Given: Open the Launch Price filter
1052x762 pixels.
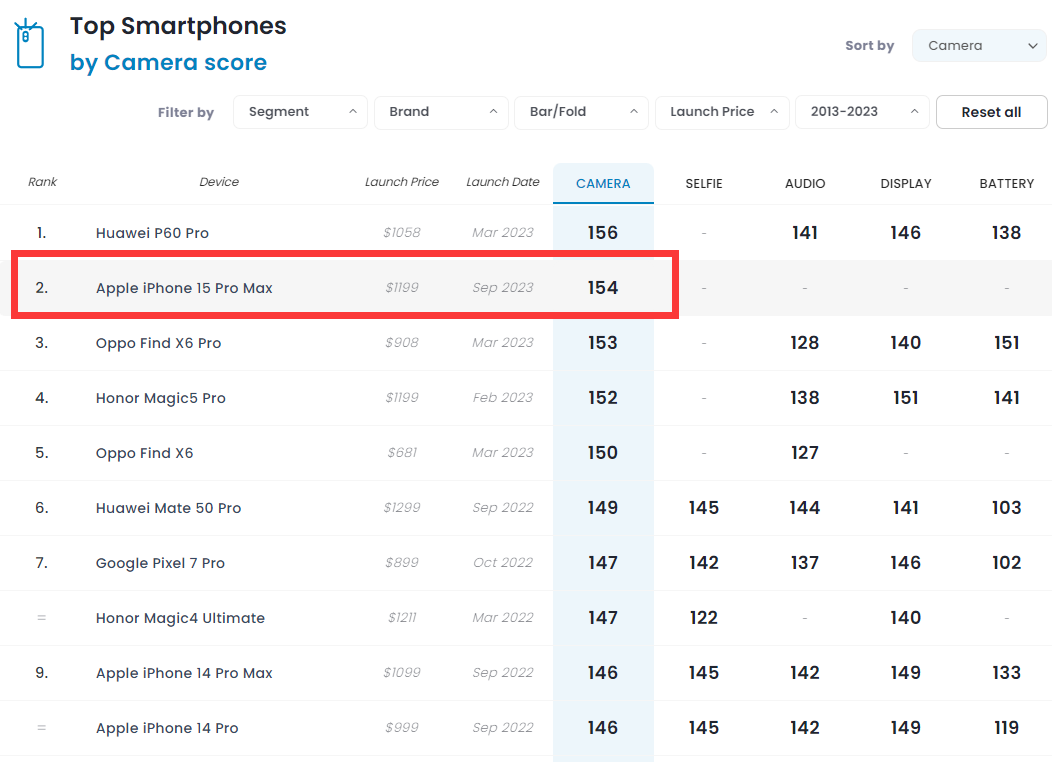Looking at the screenshot, I should (721, 112).
